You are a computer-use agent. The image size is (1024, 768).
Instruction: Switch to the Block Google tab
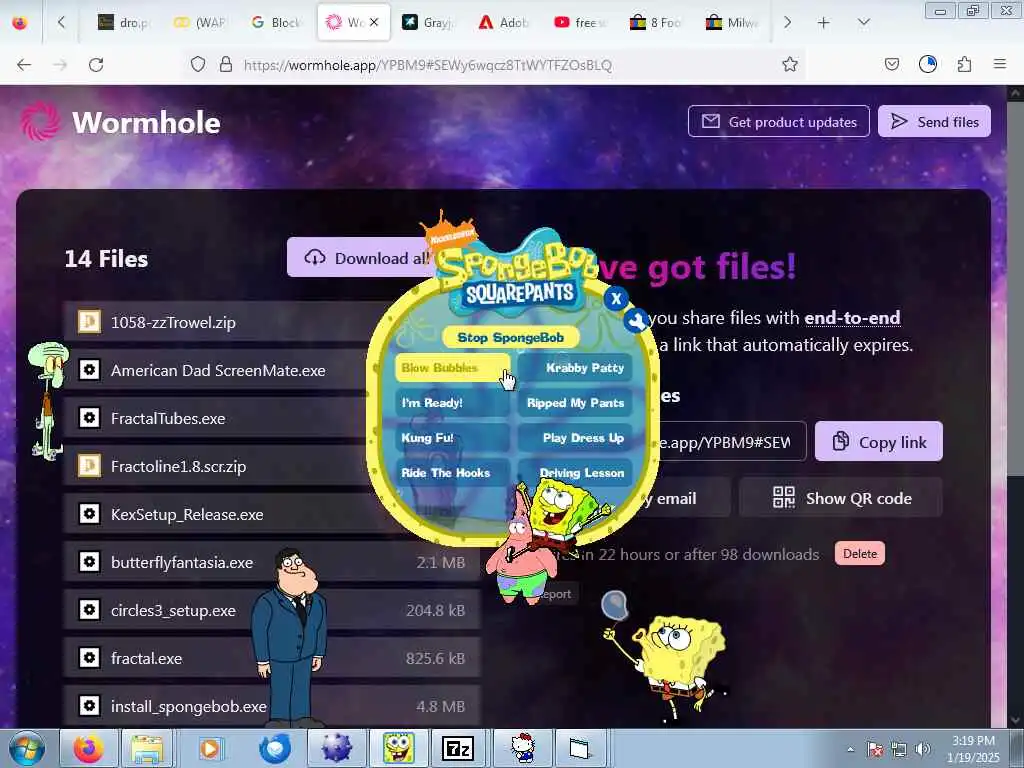pyautogui.click(x=276, y=23)
